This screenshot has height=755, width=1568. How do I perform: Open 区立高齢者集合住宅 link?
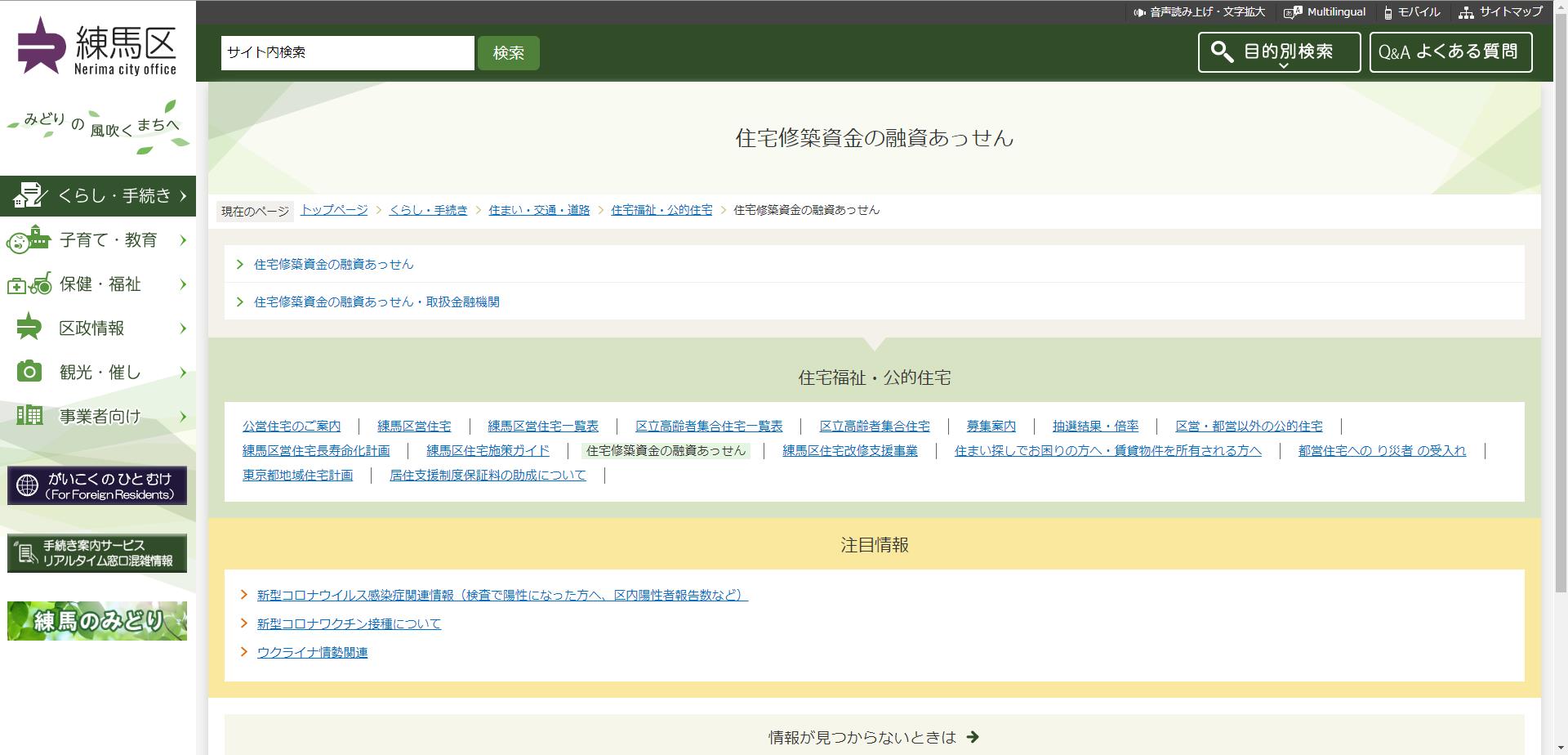point(875,426)
